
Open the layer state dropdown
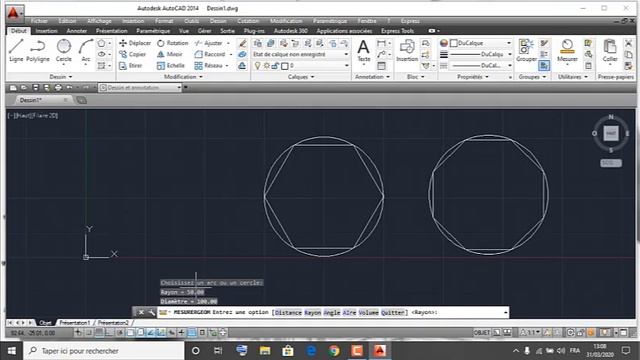coord(300,54)
